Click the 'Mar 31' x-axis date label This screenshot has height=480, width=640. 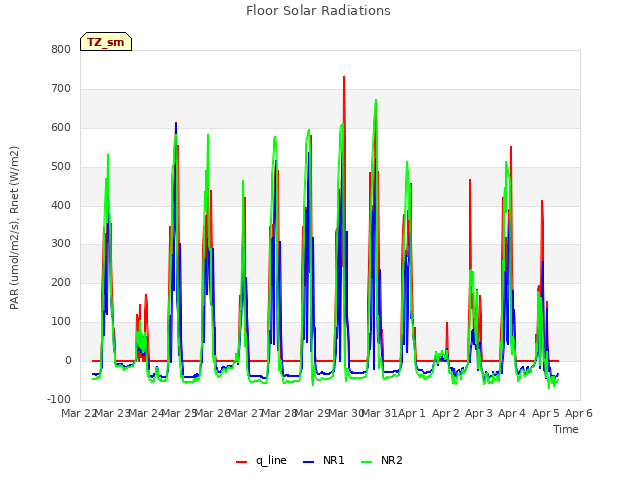pos(379,413)
